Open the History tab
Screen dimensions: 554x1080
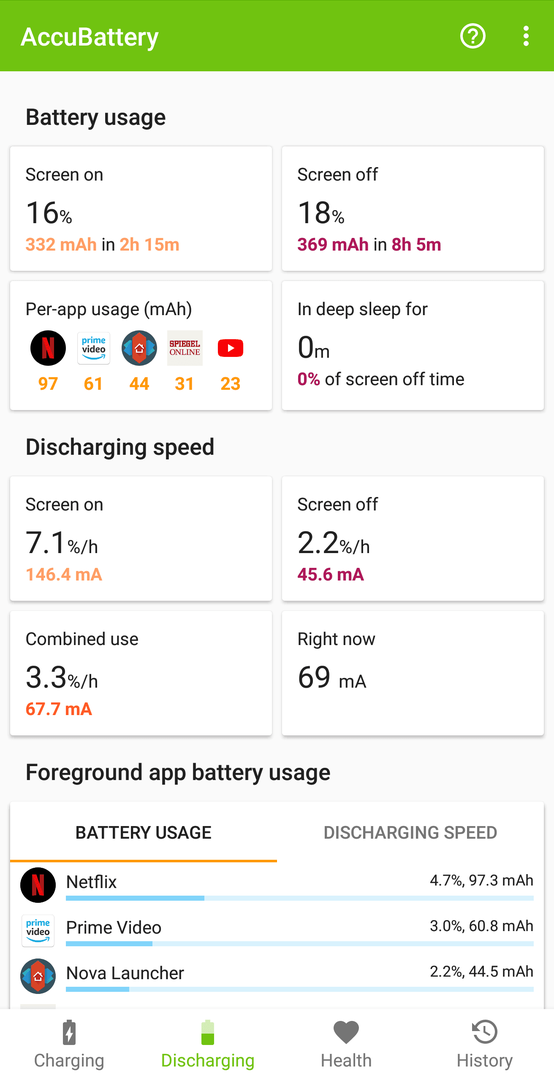click(x=484, y=1045)
